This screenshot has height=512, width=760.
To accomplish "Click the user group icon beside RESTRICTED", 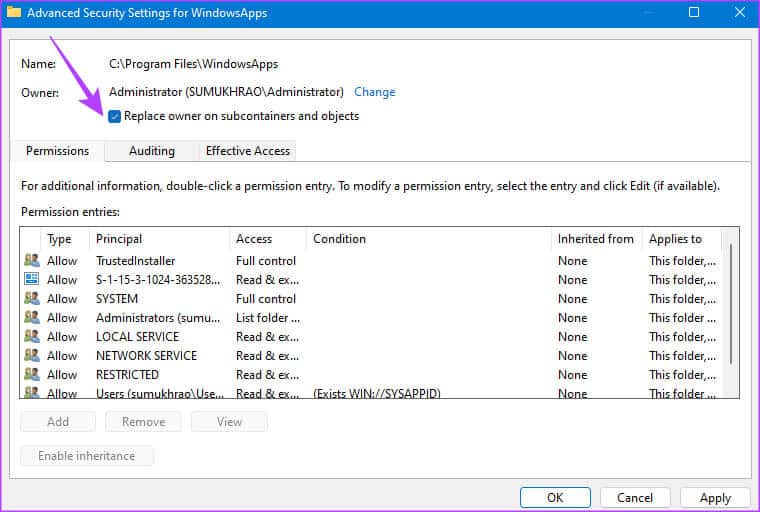I will (x=32, y=374).
